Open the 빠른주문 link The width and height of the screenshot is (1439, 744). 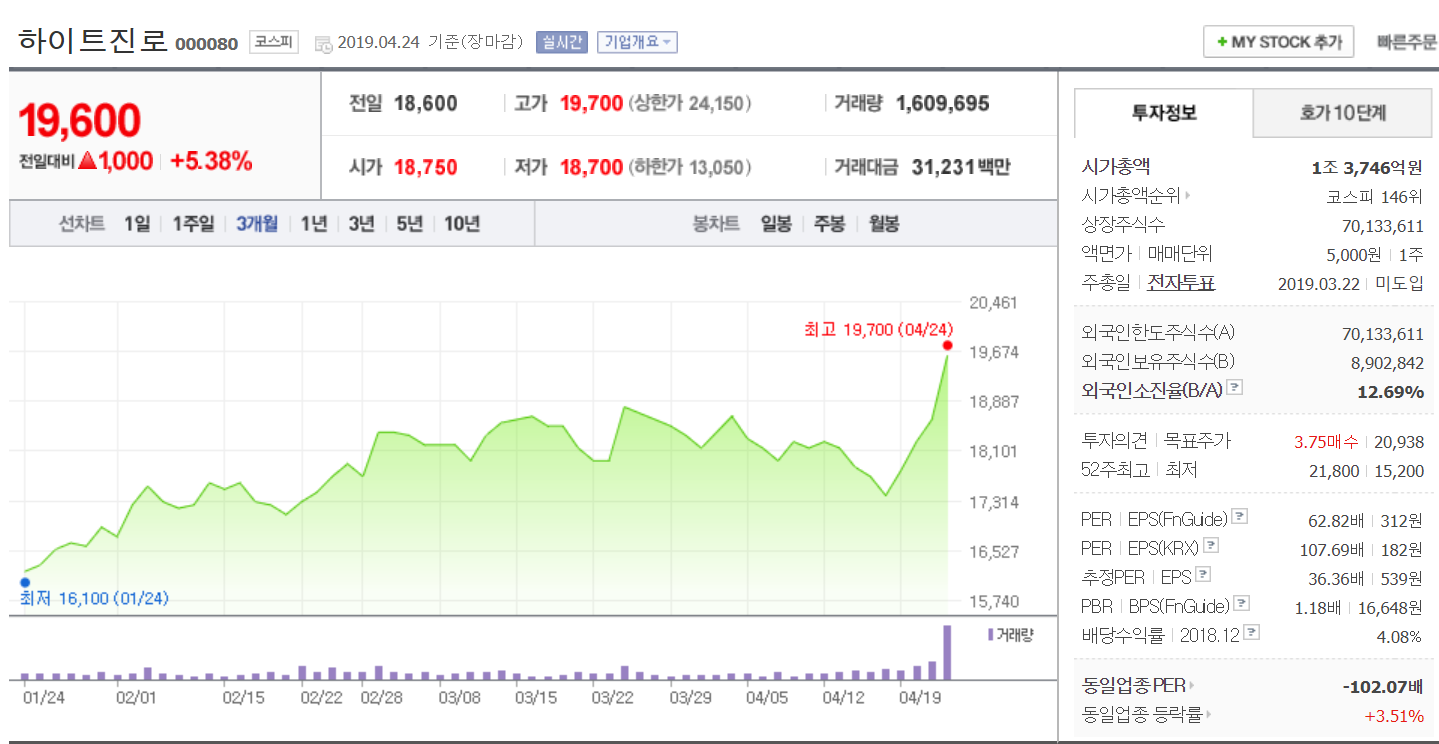click(x=1406, y=43)
